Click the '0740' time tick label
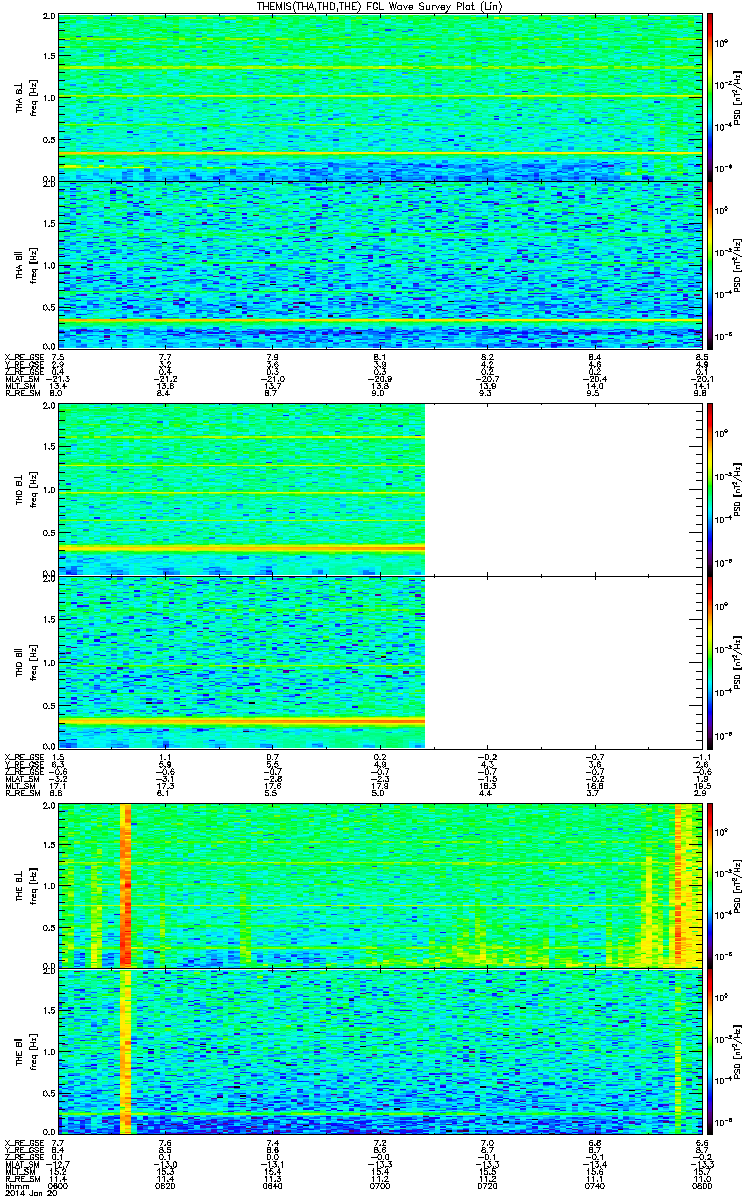The image size is (750, 1200). point(595,1186)
